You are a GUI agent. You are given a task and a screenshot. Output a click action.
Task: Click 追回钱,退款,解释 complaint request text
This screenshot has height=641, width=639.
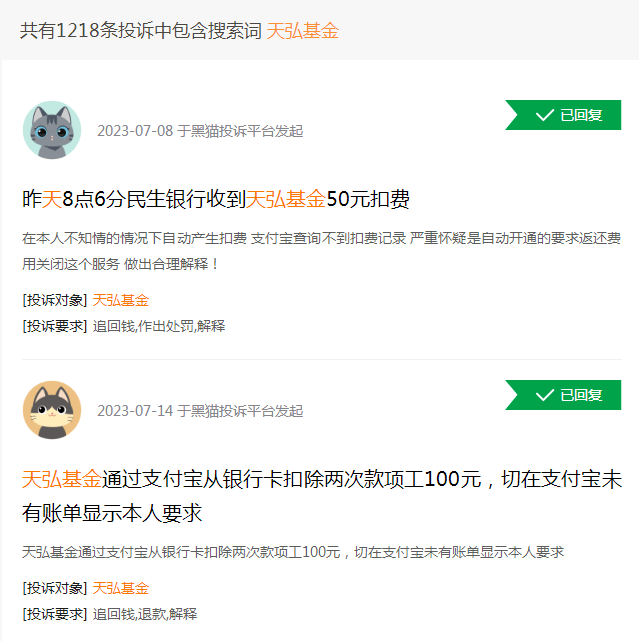click(x=145, y=614)
